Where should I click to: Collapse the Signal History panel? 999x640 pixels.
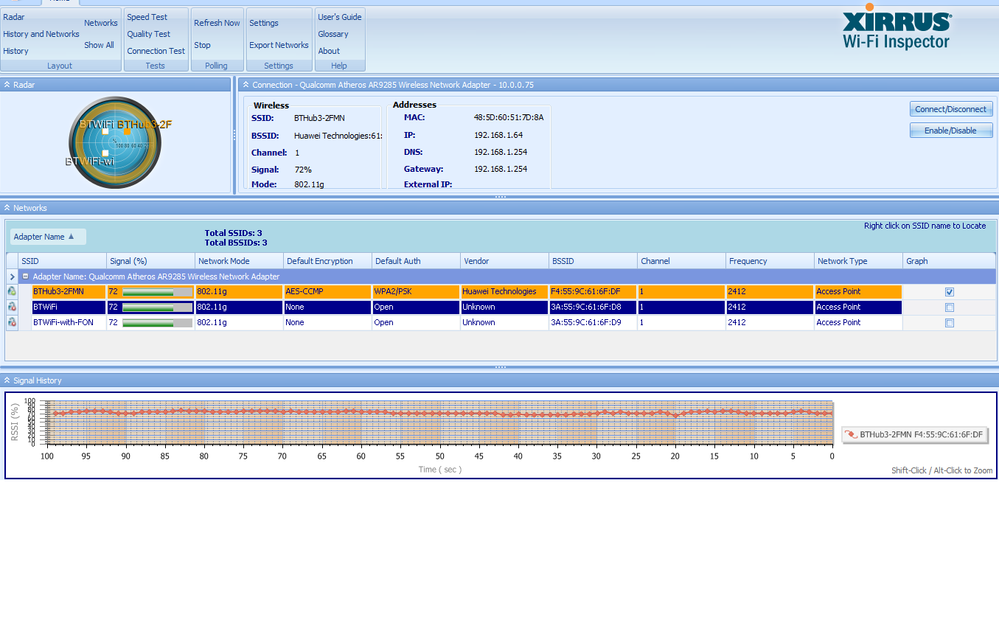pos(7,380)
